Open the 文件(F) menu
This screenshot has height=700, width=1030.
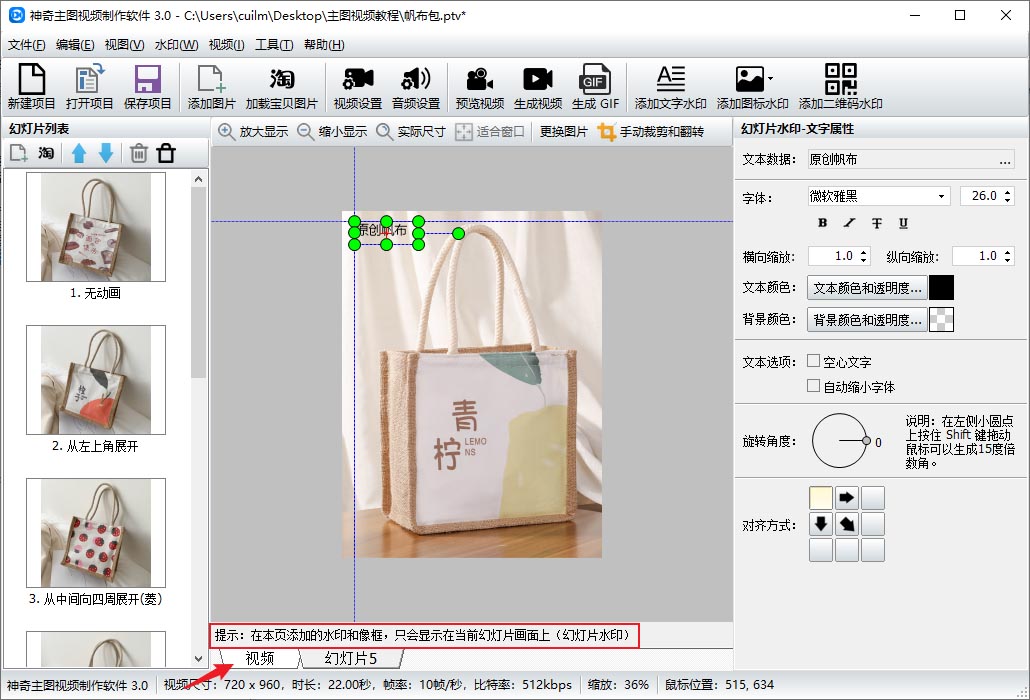coord(27,45)
